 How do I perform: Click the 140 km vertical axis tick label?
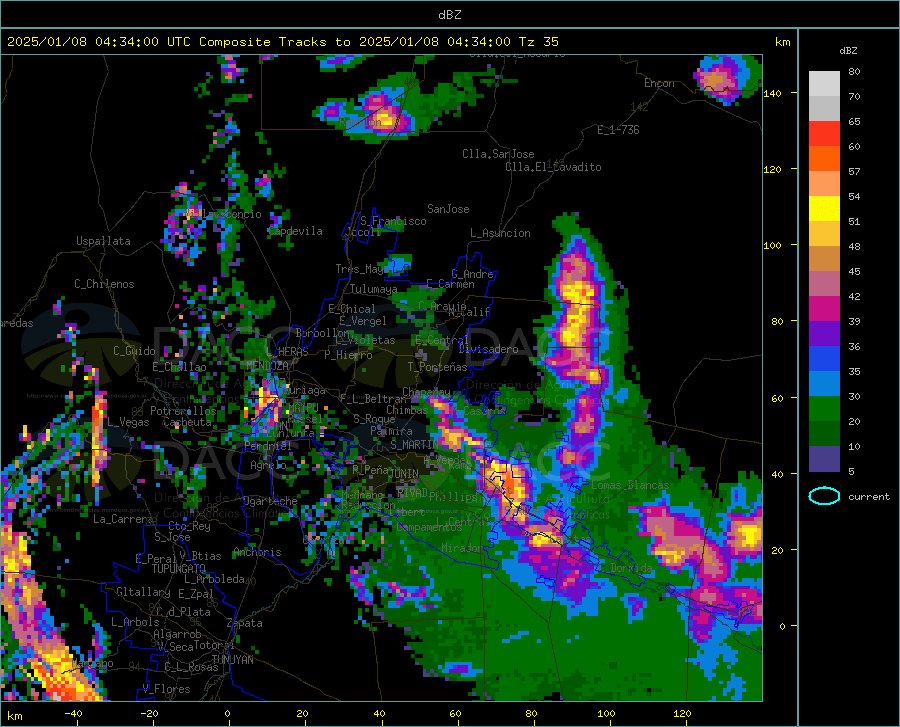tap(772, 93)
